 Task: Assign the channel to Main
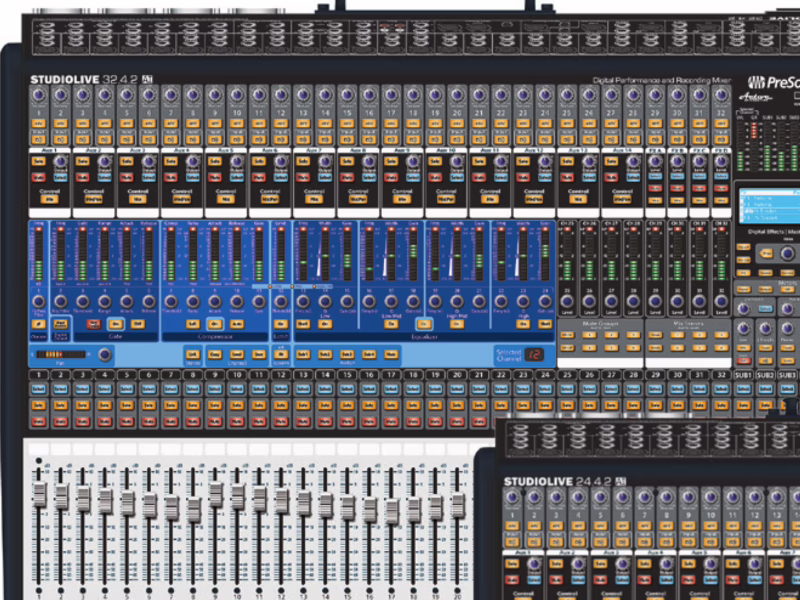click(391, 355)
